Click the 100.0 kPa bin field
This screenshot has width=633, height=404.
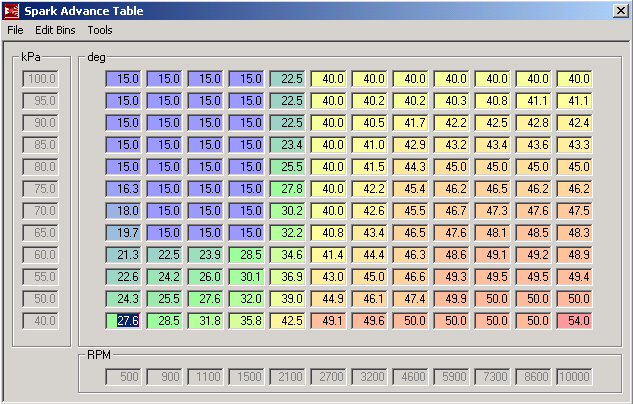pyautogui.click(x=41, y=78)
